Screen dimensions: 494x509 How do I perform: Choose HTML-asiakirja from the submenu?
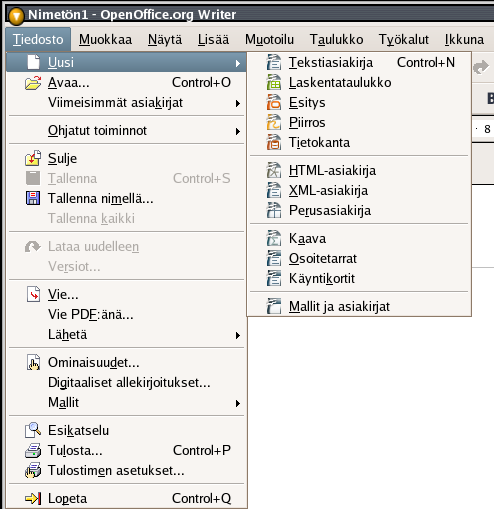point(359,170)
